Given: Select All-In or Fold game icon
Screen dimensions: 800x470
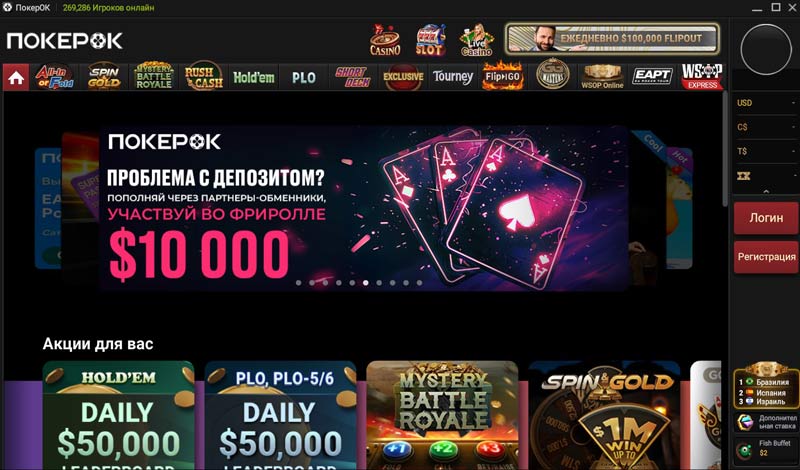Looking at the screenshot, I should click(54, 77).
